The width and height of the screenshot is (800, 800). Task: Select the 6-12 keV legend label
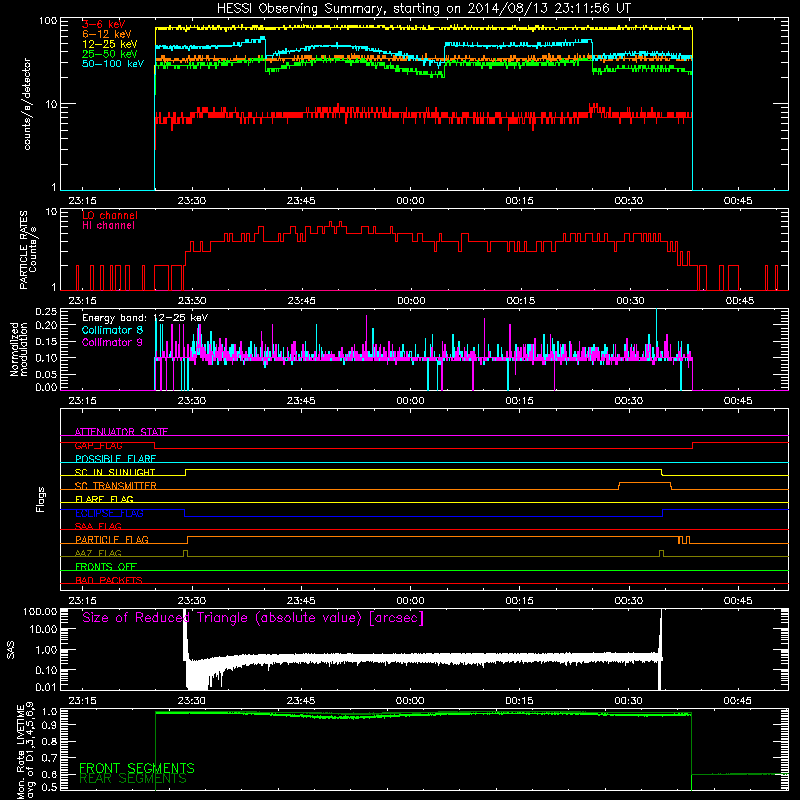(x=107, y=34)
